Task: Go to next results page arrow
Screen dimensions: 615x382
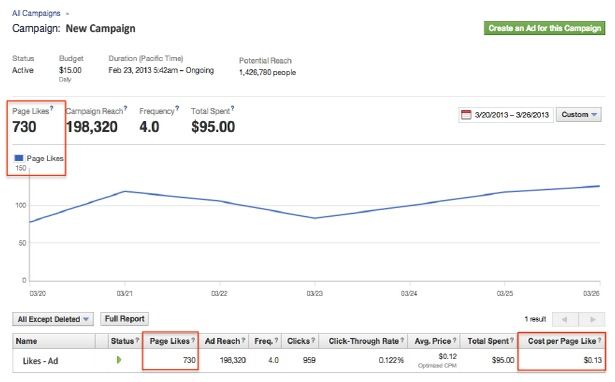Action: click(x=592, y=319)
